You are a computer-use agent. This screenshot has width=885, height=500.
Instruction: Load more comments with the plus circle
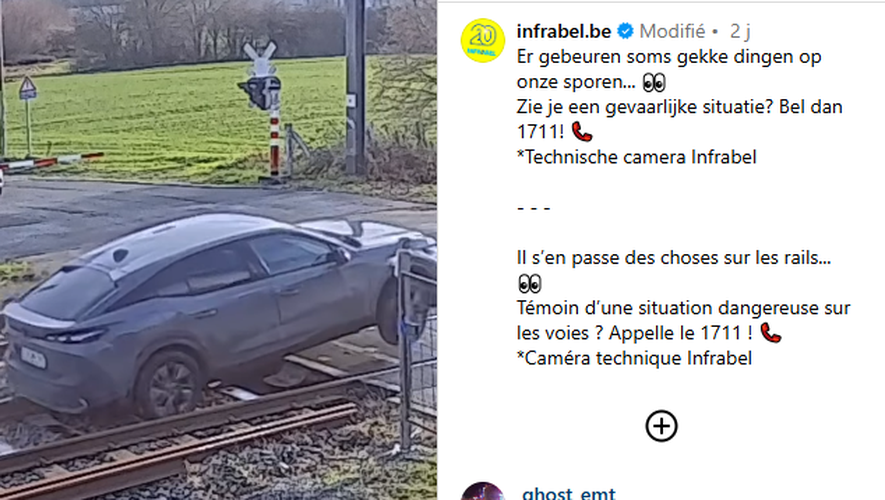(661, 426)
